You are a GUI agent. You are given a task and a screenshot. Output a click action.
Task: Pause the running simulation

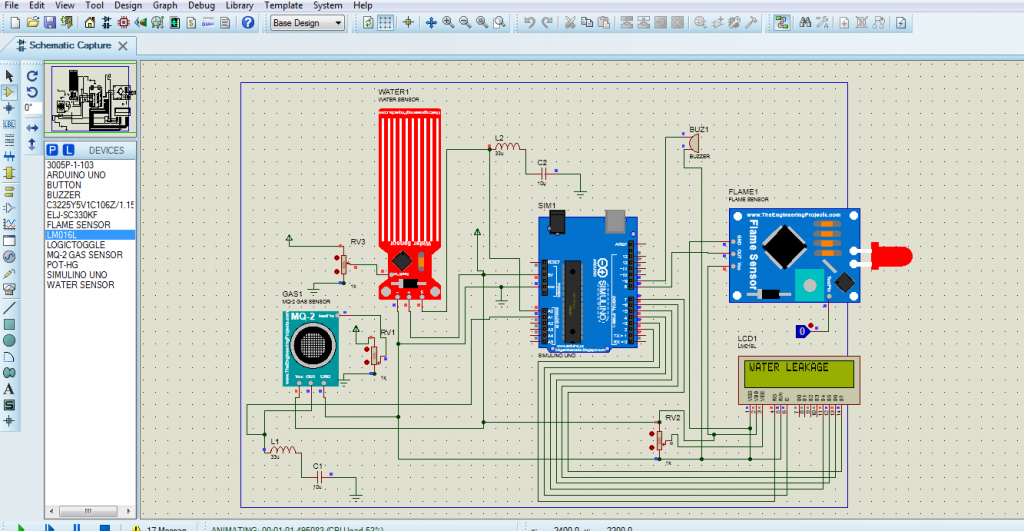[x=76, y=527]
